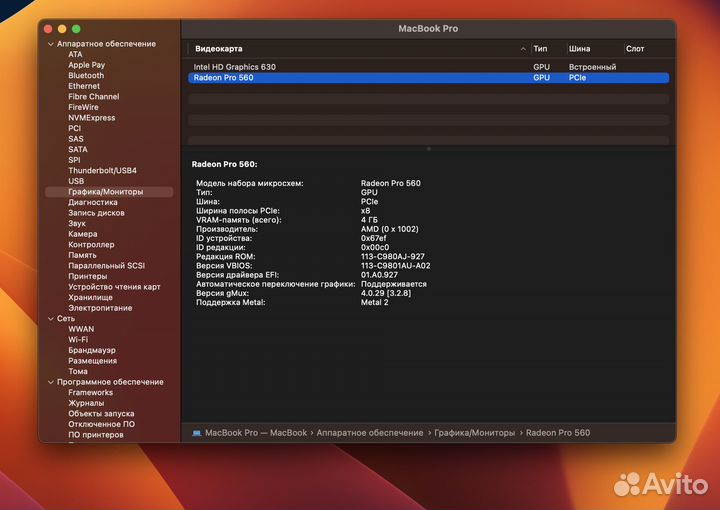Open Размещения in sidebar
The image size is (720, 510).
tap(92, 360)
